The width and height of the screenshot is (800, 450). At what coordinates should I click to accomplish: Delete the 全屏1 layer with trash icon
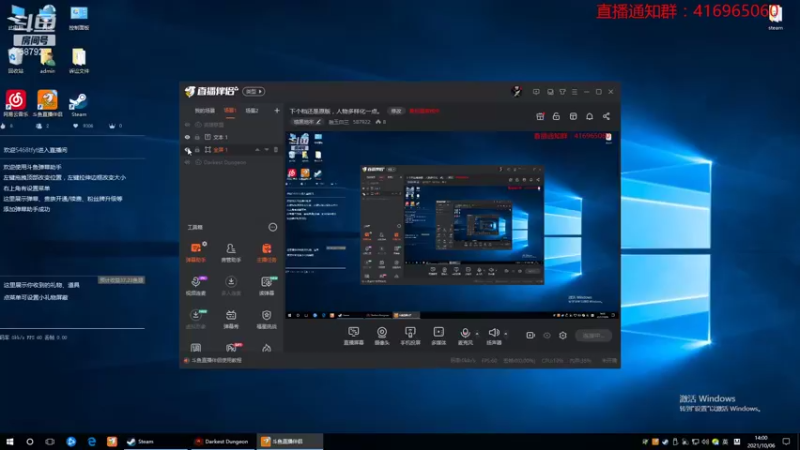276,150
